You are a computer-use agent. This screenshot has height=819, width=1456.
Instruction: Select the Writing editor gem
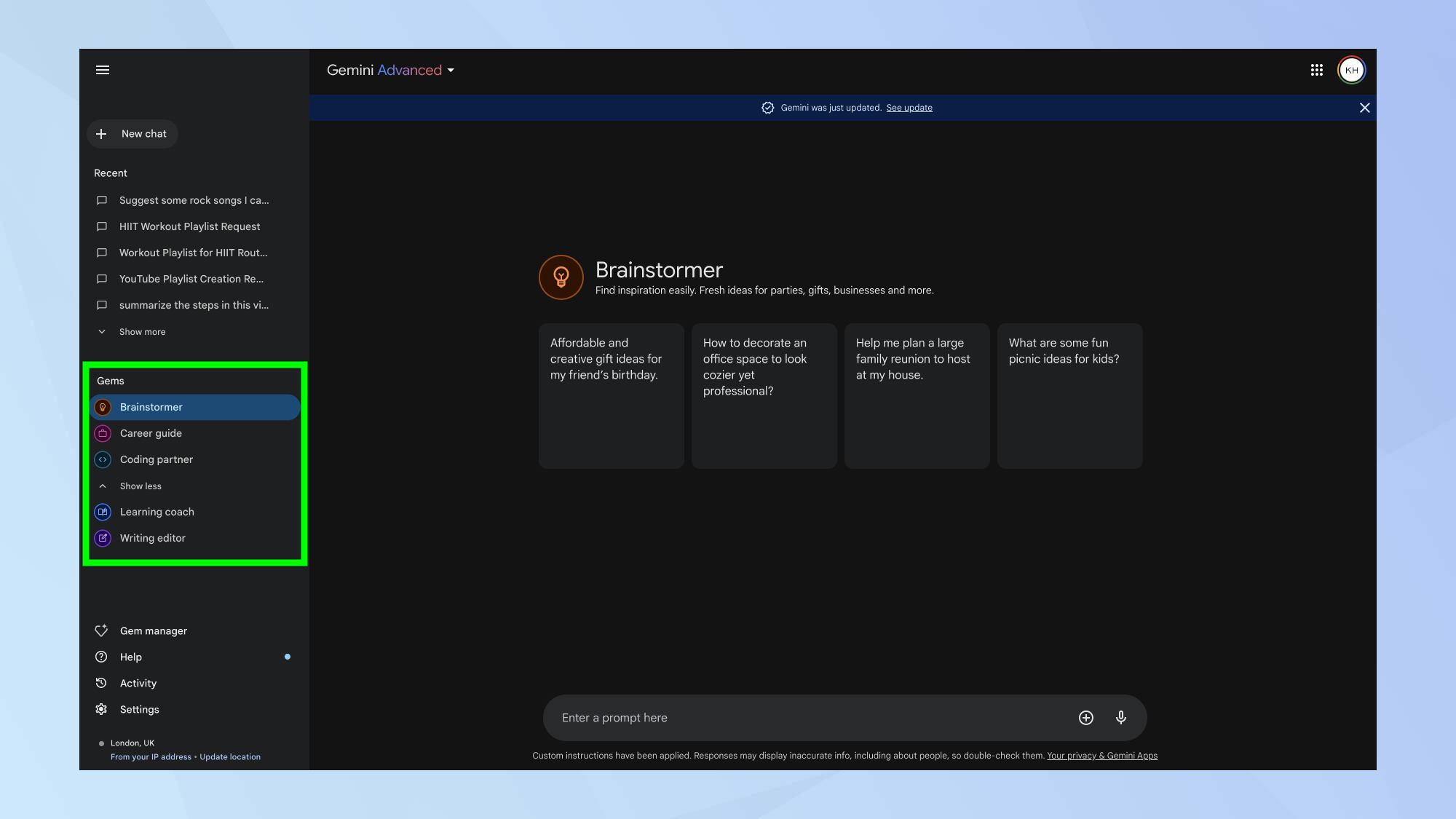[152, 539]
